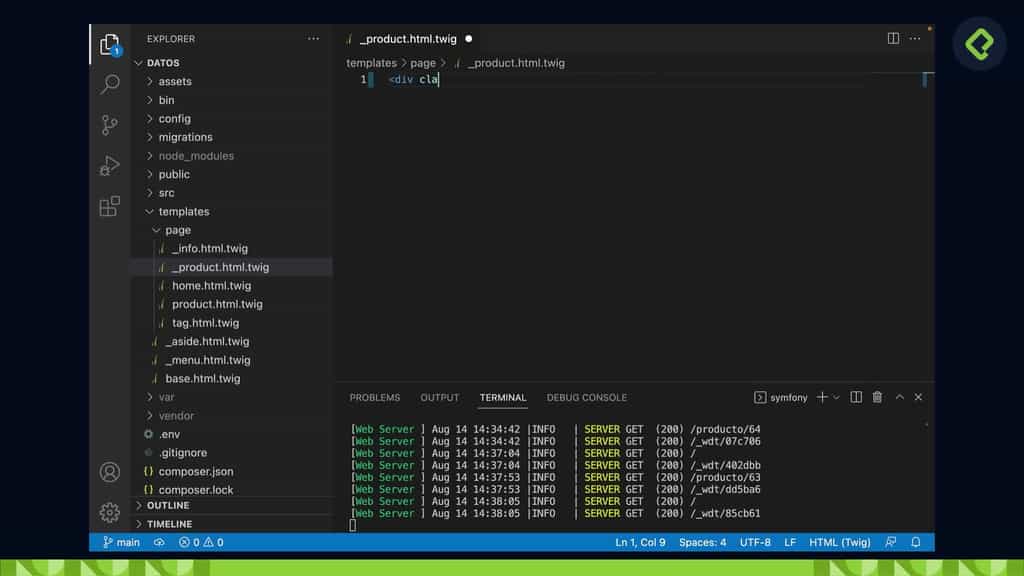The width and height of the screenshot is (1024, 576).
Task: Select the TERMINAL tab
Action: coord(503,397)
